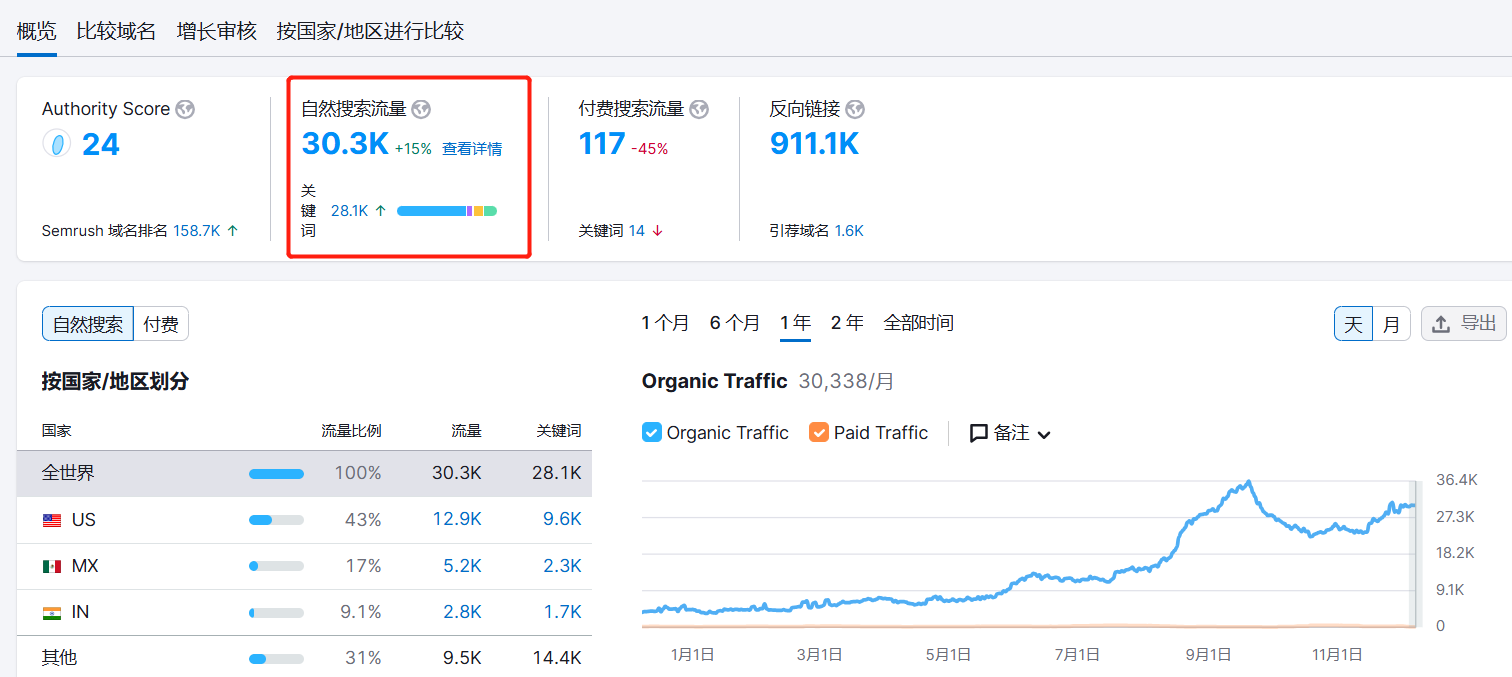Open the 备注 dropdown
Image resolution: width=1512 pixels, height=677 pixels.
(x=1010, y=433)
